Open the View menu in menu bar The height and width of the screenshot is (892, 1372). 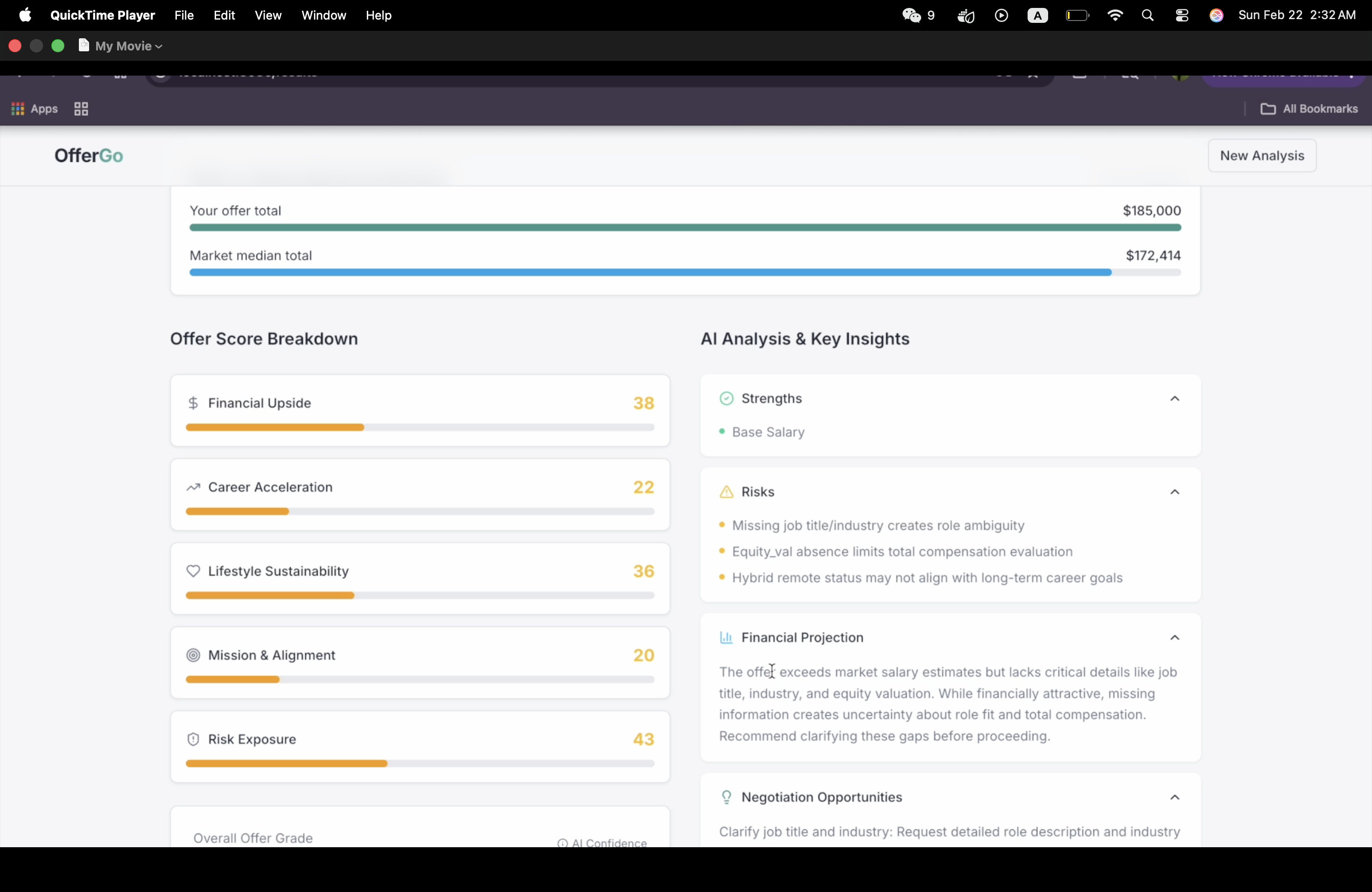[268, 15]
